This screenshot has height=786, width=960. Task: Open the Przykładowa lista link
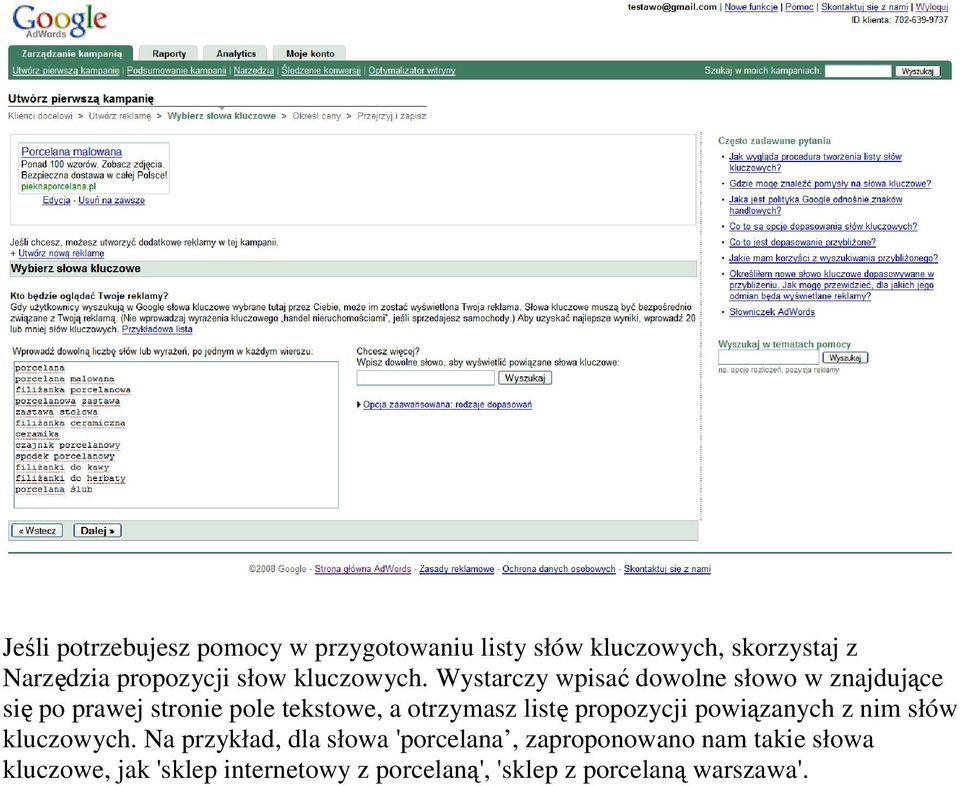click(x=157, y=329)
